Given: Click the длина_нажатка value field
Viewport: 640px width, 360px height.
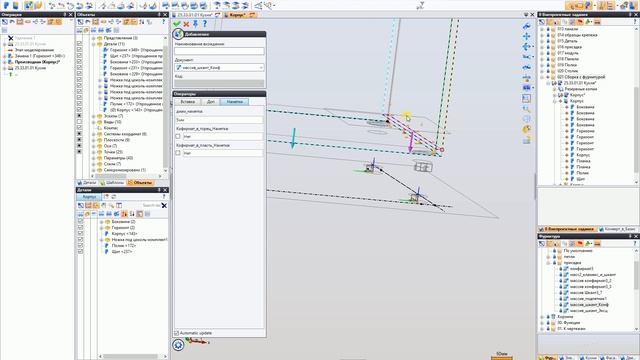Looking at the screenshot, I should pyautogui.click(x=219, y=120).
